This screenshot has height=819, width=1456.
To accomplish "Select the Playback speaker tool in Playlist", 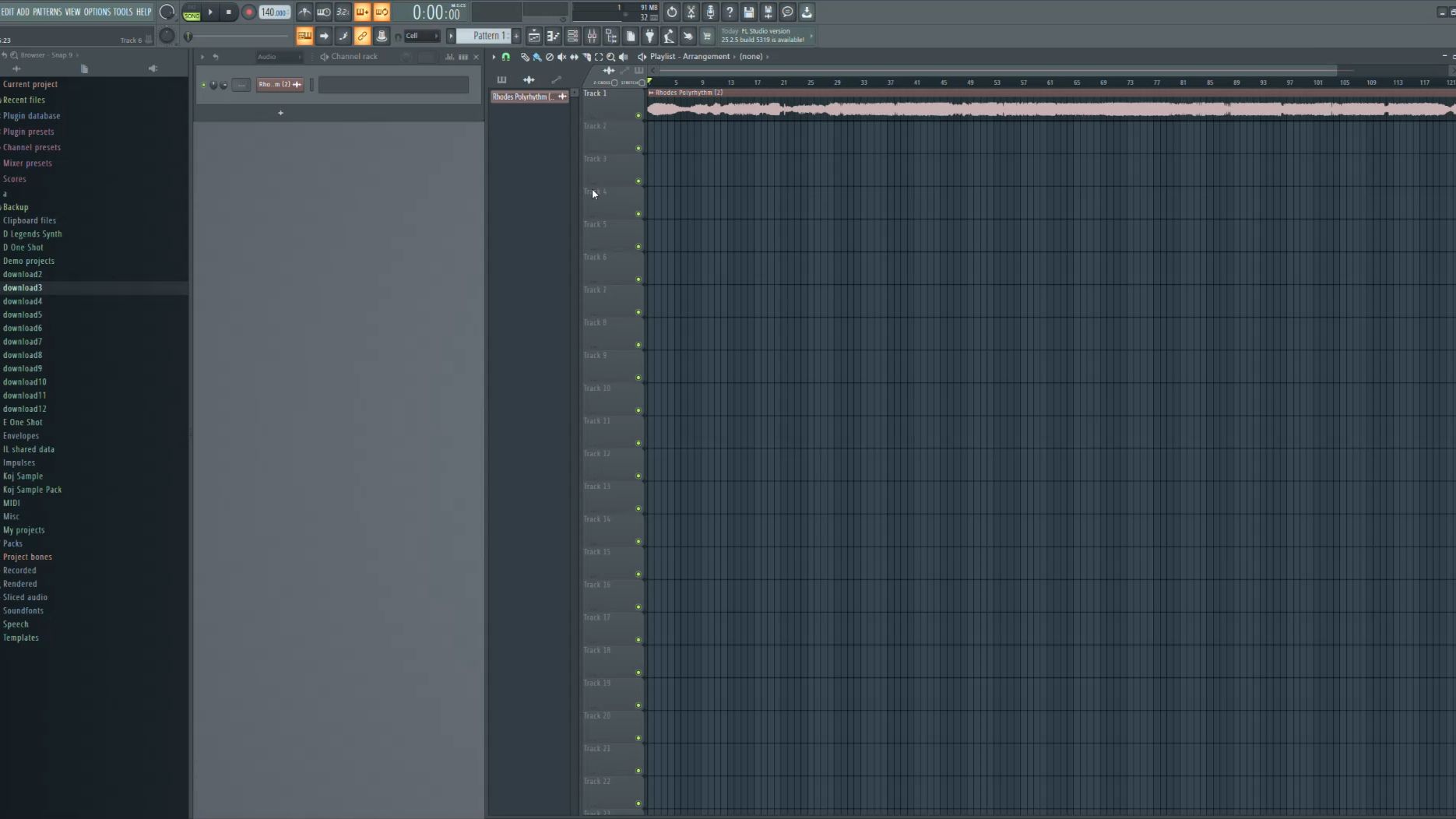I will [623, 57].
